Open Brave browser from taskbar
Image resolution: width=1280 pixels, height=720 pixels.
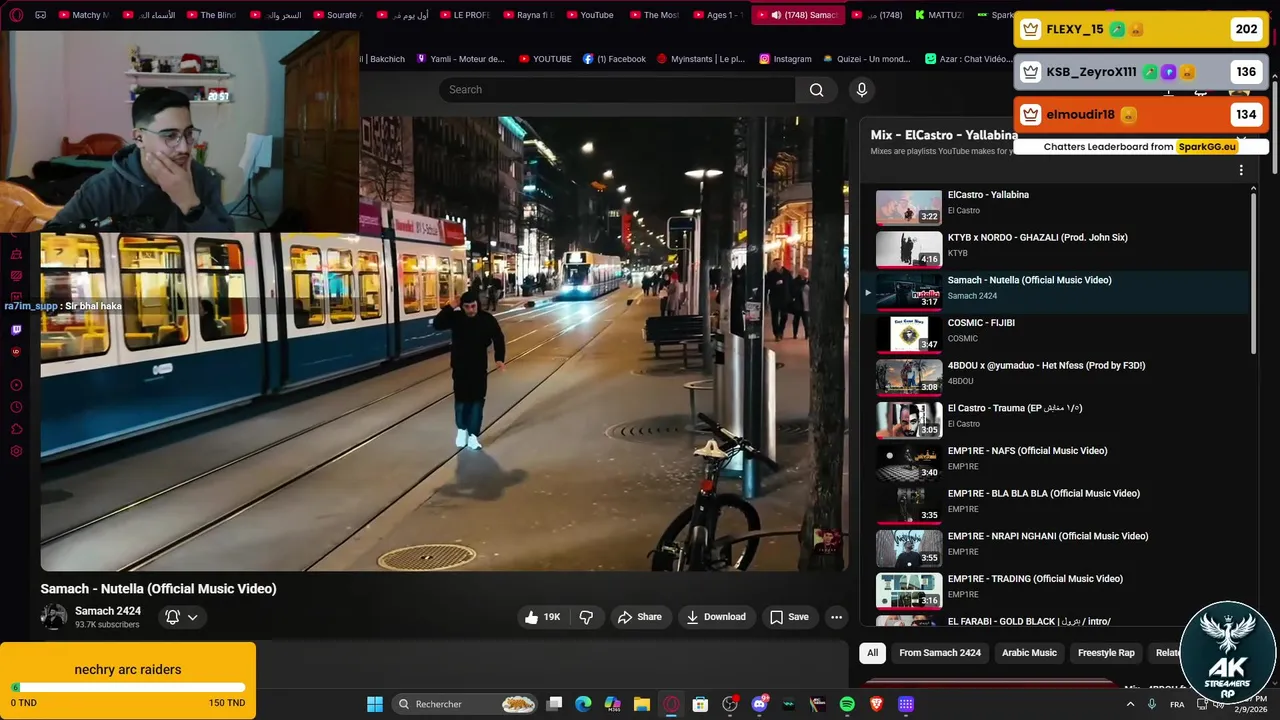[877, 704]
